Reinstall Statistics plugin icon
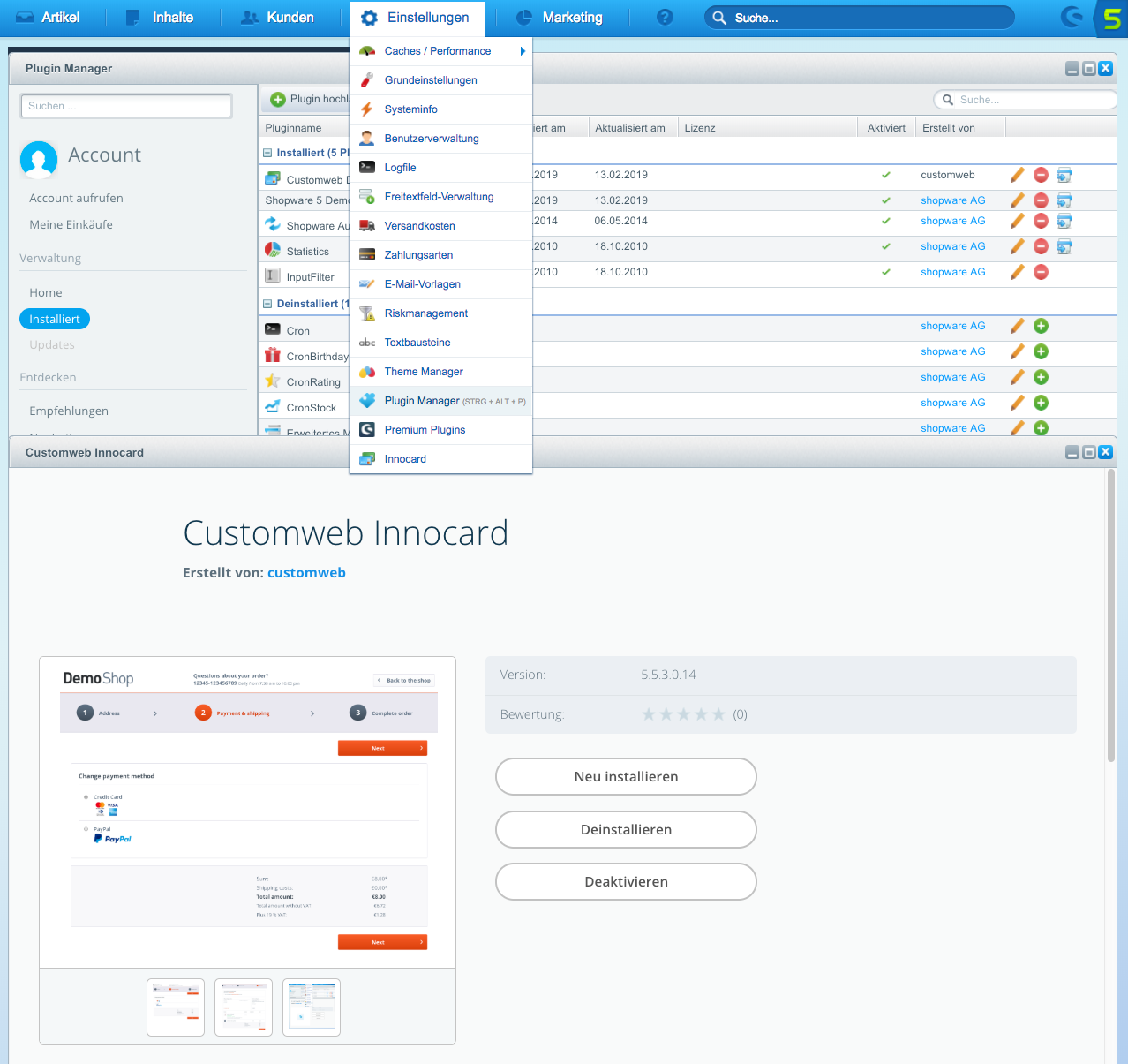Image resolution: width=1128 pixels, height=1064 pixels. pyautogui.click(x=1064, y=247)
